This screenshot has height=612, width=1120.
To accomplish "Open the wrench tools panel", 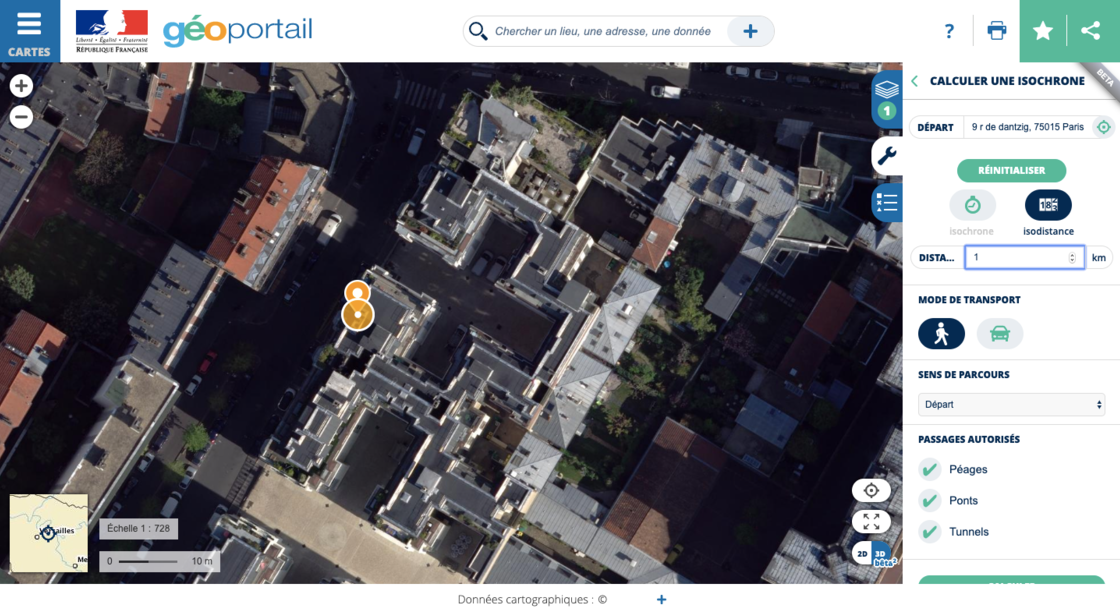I will (886, 155).
